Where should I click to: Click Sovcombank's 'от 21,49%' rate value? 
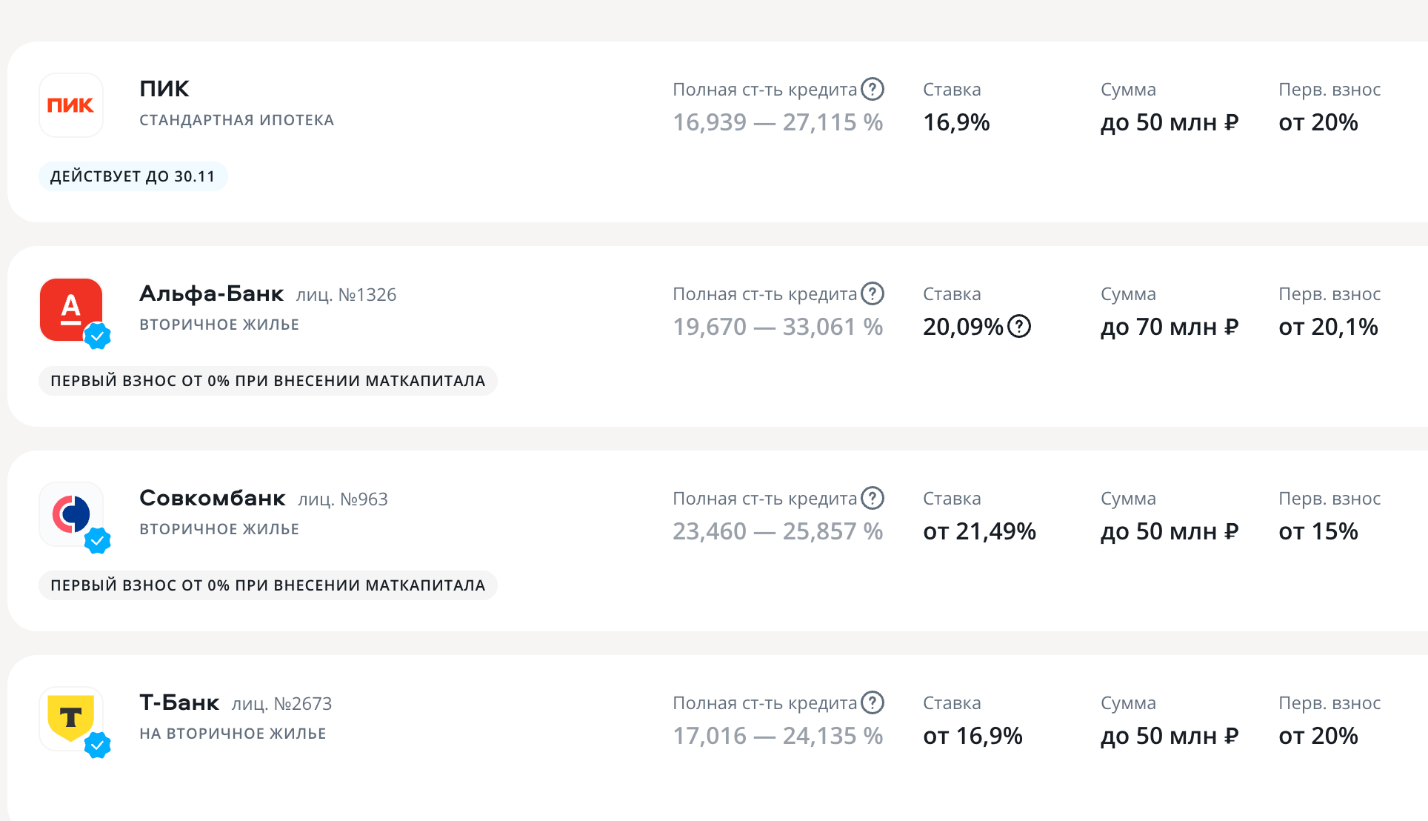click(979, 531)
